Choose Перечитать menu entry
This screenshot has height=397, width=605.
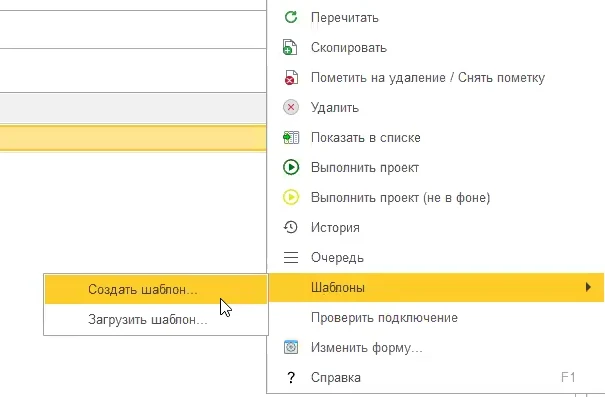pos(435,18)
